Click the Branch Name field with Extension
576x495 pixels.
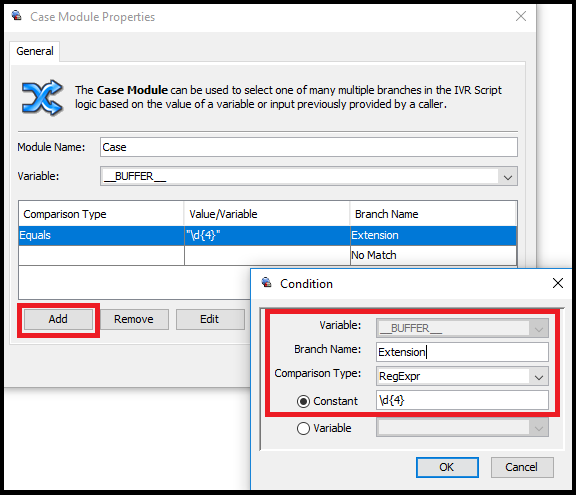click(462, 352)
